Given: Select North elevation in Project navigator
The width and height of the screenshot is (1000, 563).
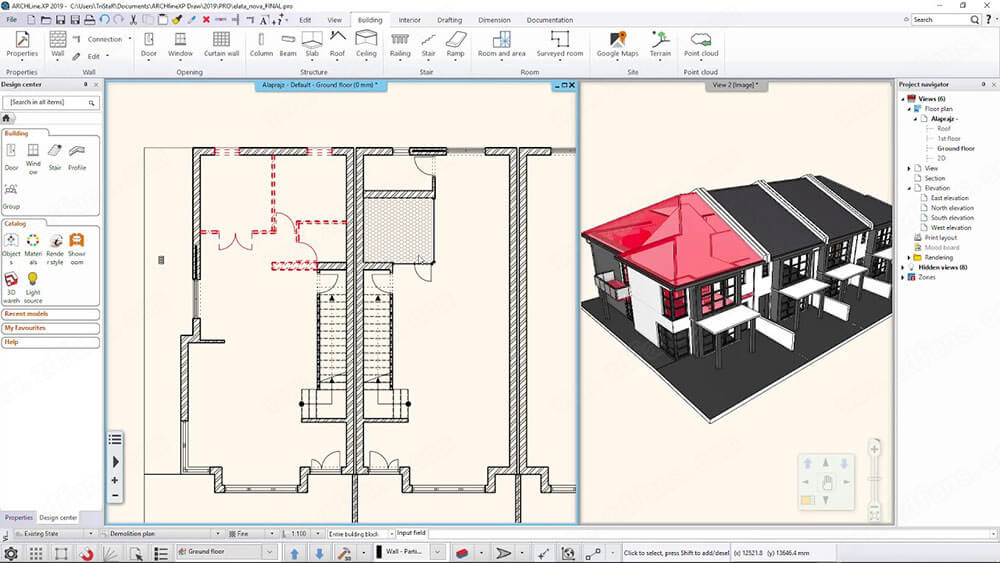Looking at the screenshot, I should click(952, 208).
